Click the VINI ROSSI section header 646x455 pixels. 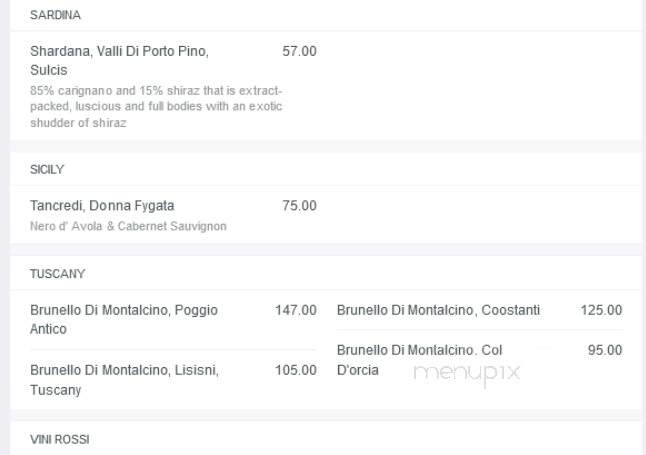(60, 439)
